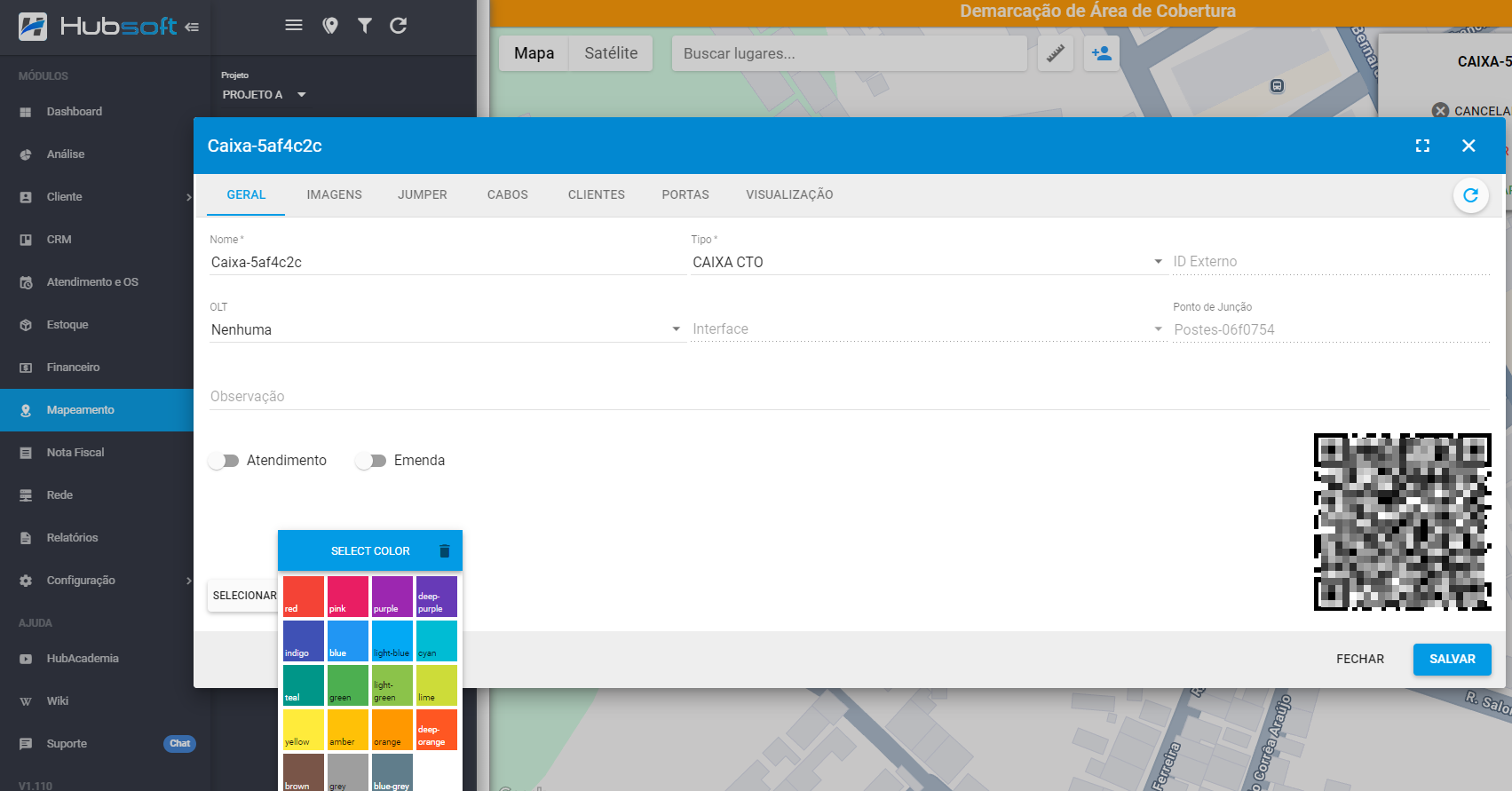Select the ruler measurement tool on the map
Image resolution: width=1512 pixels, height=791 pixels.
[1056, 53]
